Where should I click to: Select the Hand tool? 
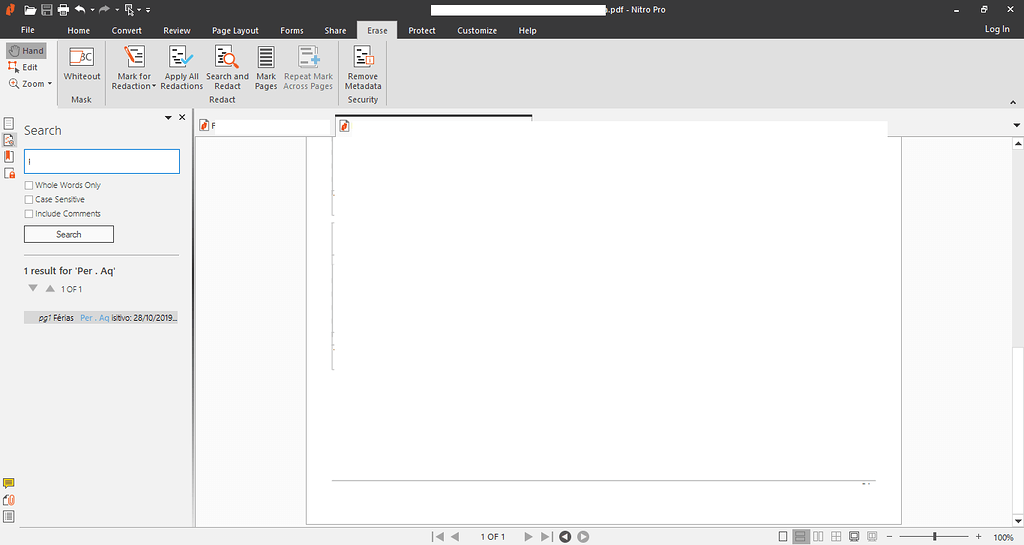click(x=26, y=50)
